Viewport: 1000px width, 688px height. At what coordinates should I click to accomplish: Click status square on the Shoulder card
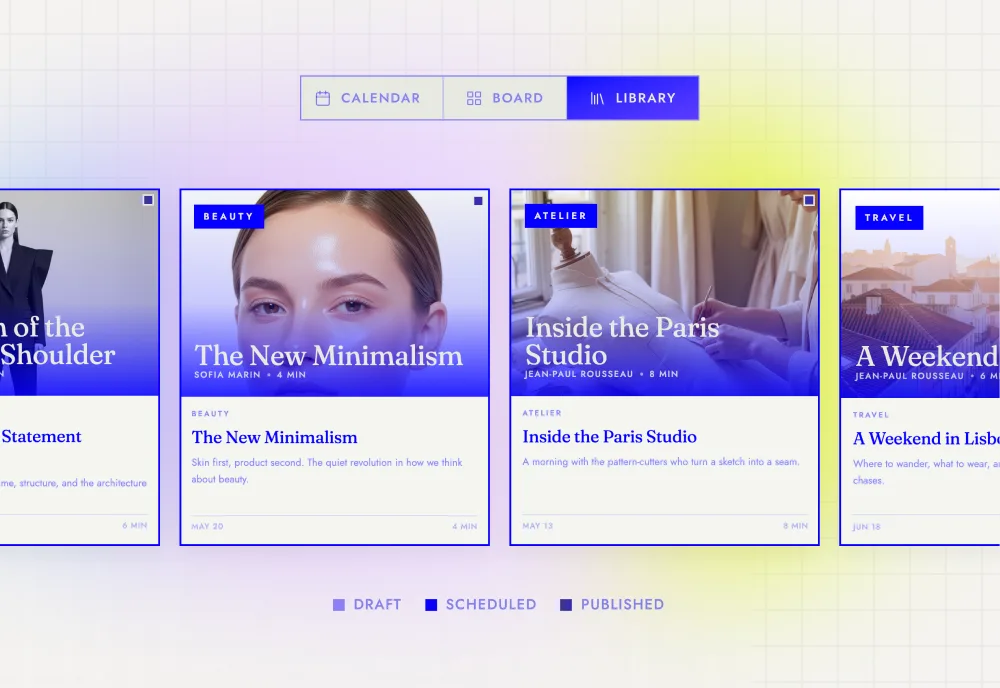point(148,200)
